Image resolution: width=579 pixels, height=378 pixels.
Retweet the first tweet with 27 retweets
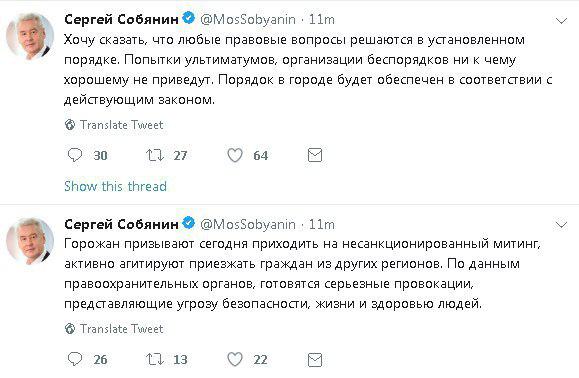(x=155, y=155)
